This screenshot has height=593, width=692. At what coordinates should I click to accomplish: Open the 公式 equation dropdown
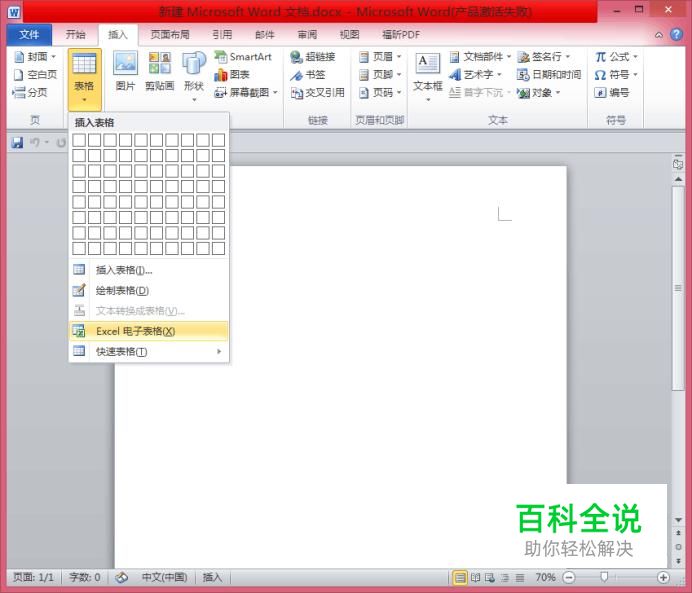point(616,56)
